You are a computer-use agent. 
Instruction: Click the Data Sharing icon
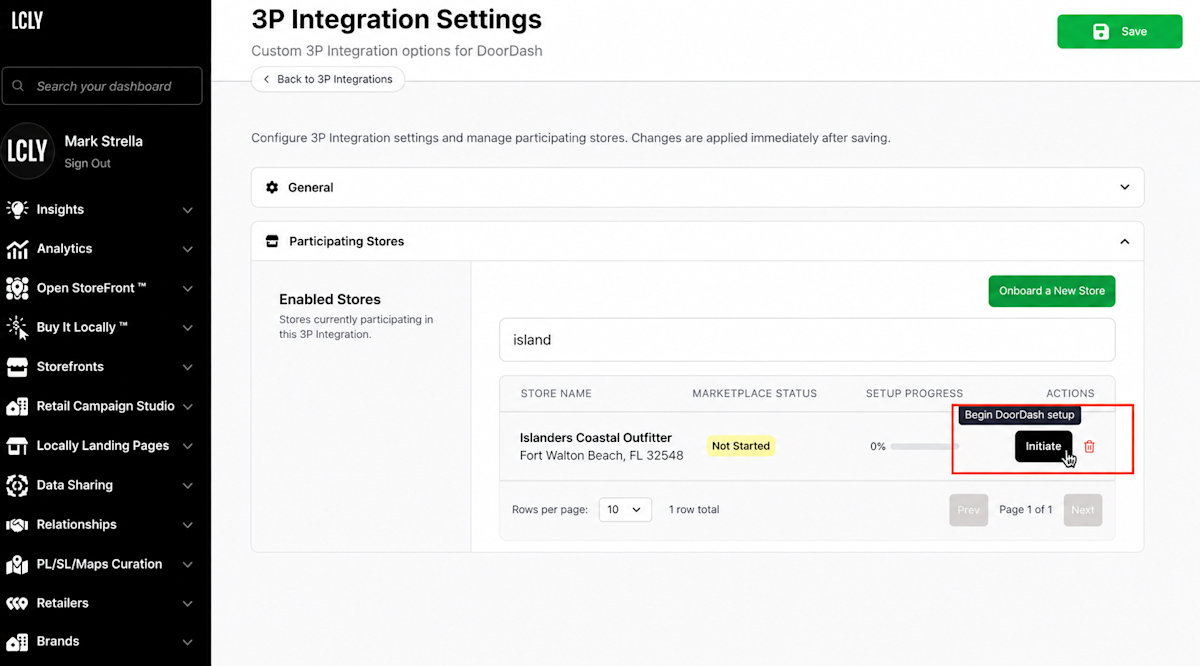point(17,485)
